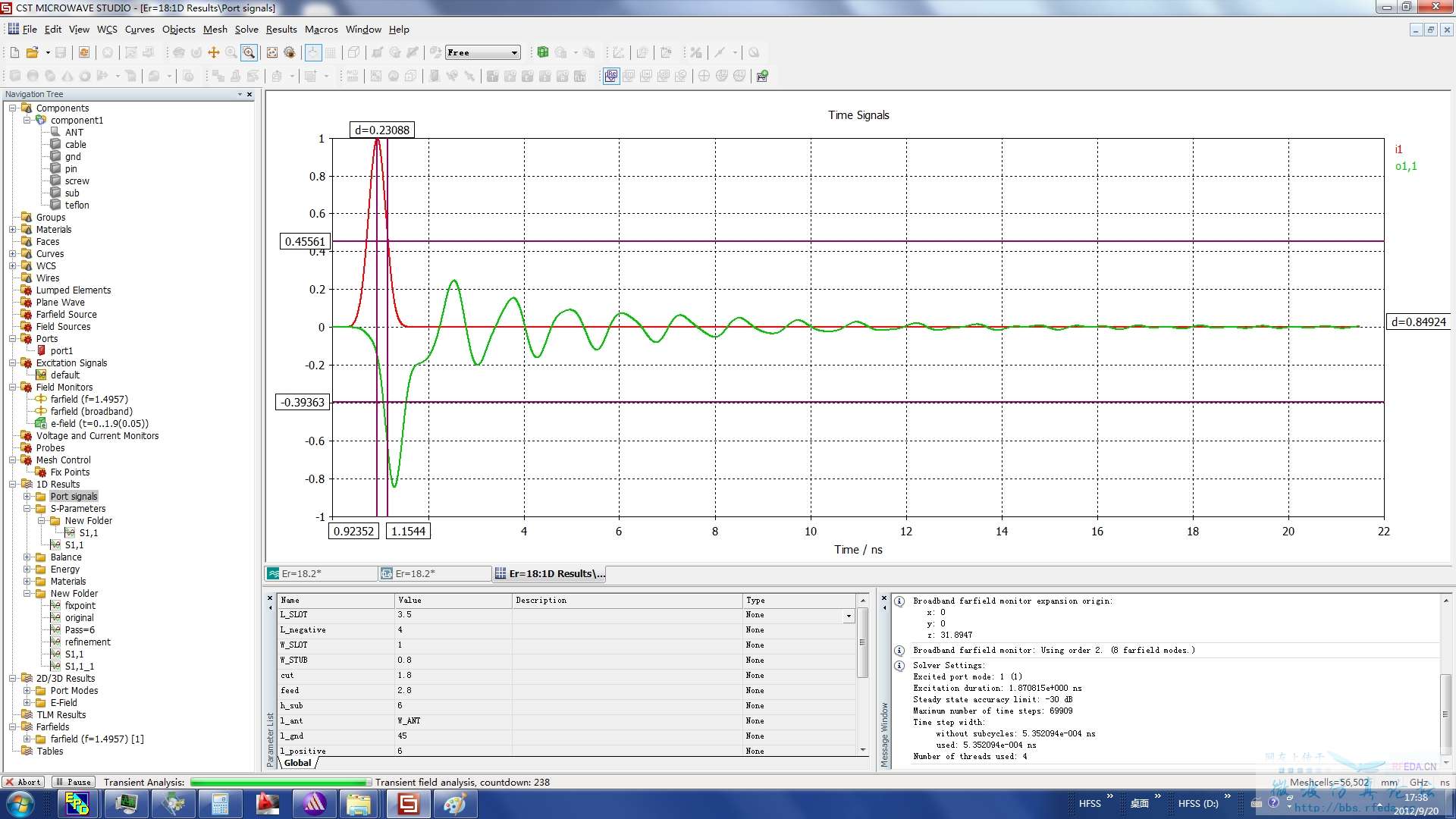
Task: Click the L_negative value cell
Action: (453, 630)
